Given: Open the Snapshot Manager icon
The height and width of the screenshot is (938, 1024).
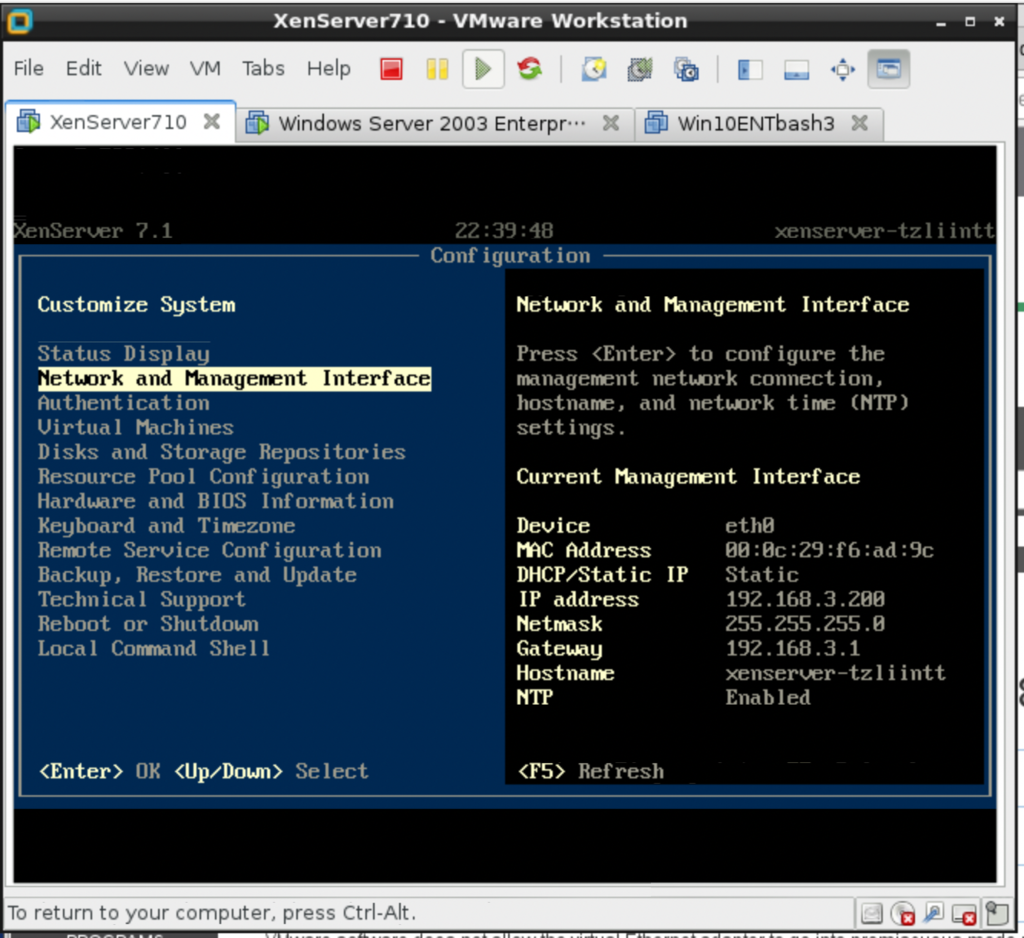Looking at the screenshot, I should 686,69.
